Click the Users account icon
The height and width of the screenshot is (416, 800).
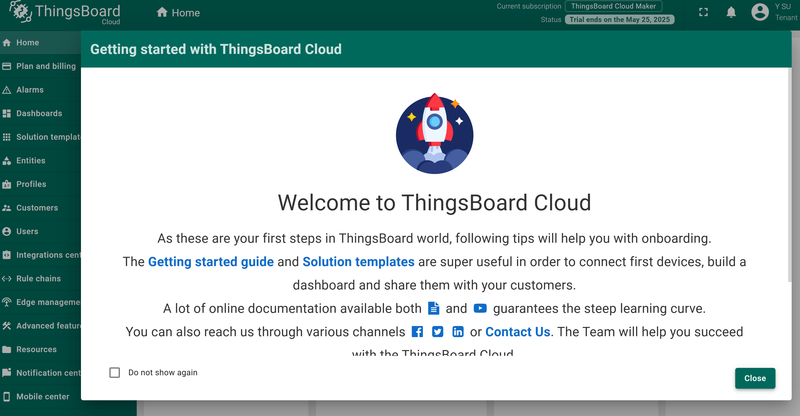[x=7, y=231]
